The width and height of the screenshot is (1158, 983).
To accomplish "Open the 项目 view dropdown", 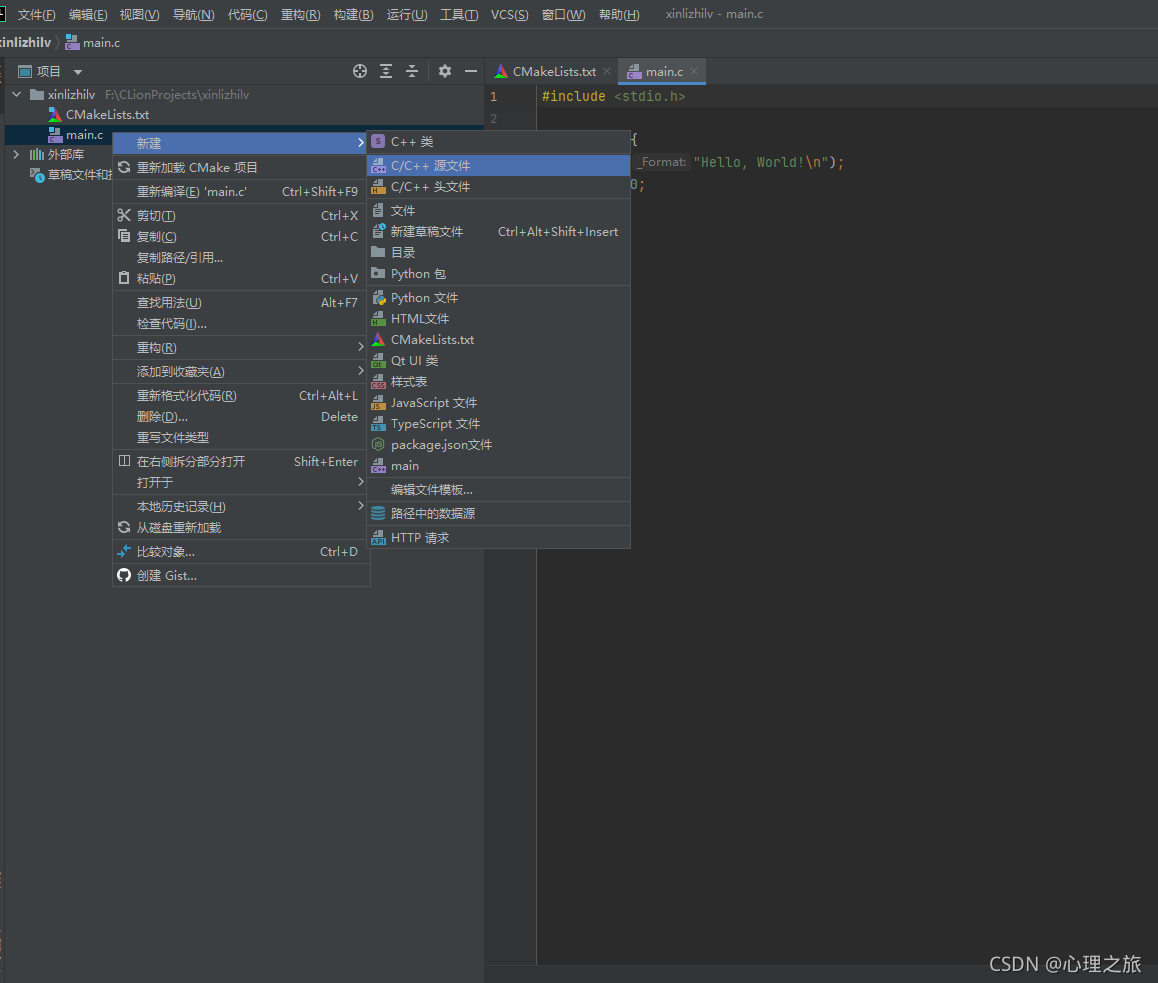I will [78, 72].
